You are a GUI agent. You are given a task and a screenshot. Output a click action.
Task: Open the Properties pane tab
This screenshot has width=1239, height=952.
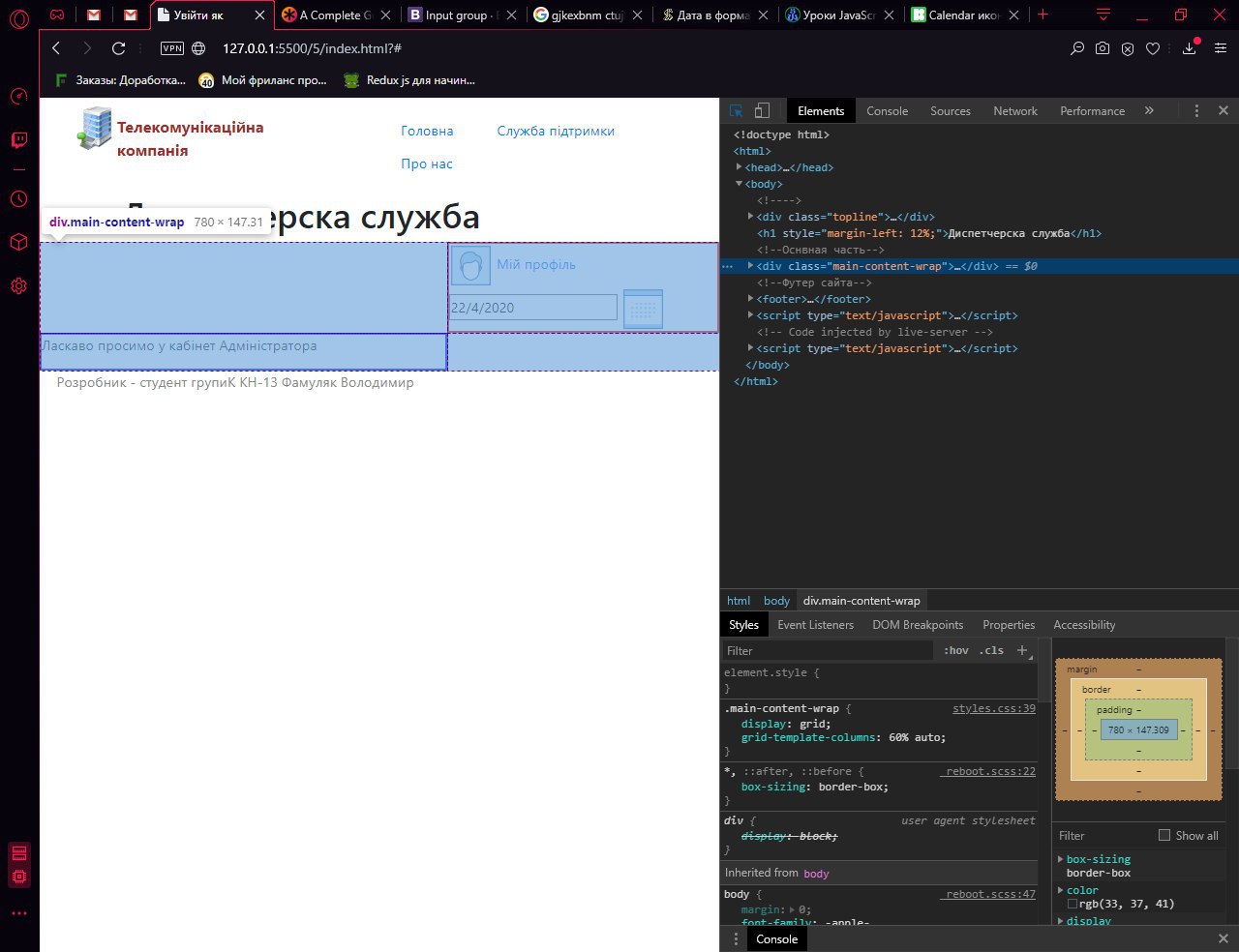(x=1009, y=625)
